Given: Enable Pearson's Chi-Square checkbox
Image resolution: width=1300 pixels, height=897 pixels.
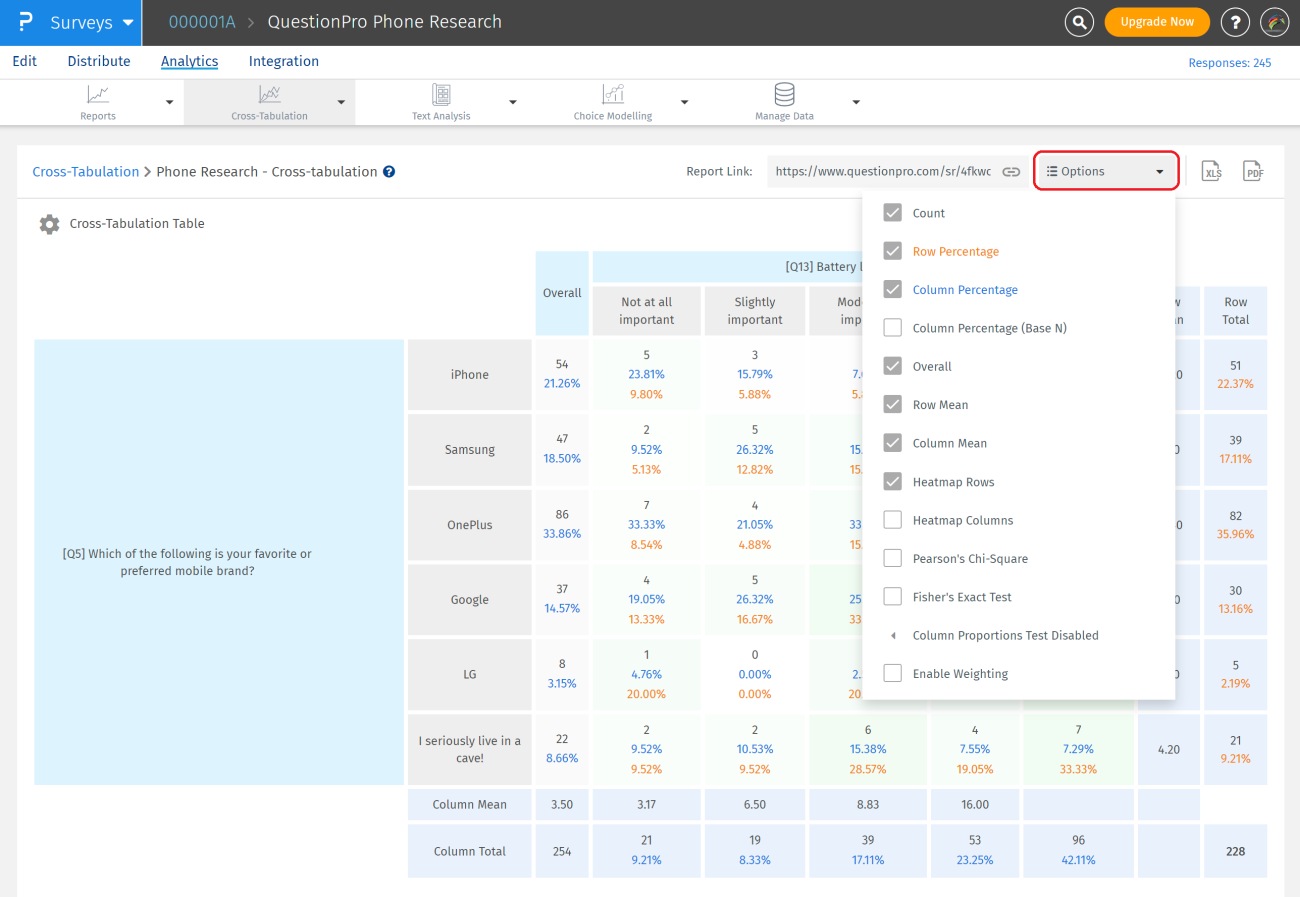Looking at the screenshot, I should pyautogui.click(x=893, y=559).
